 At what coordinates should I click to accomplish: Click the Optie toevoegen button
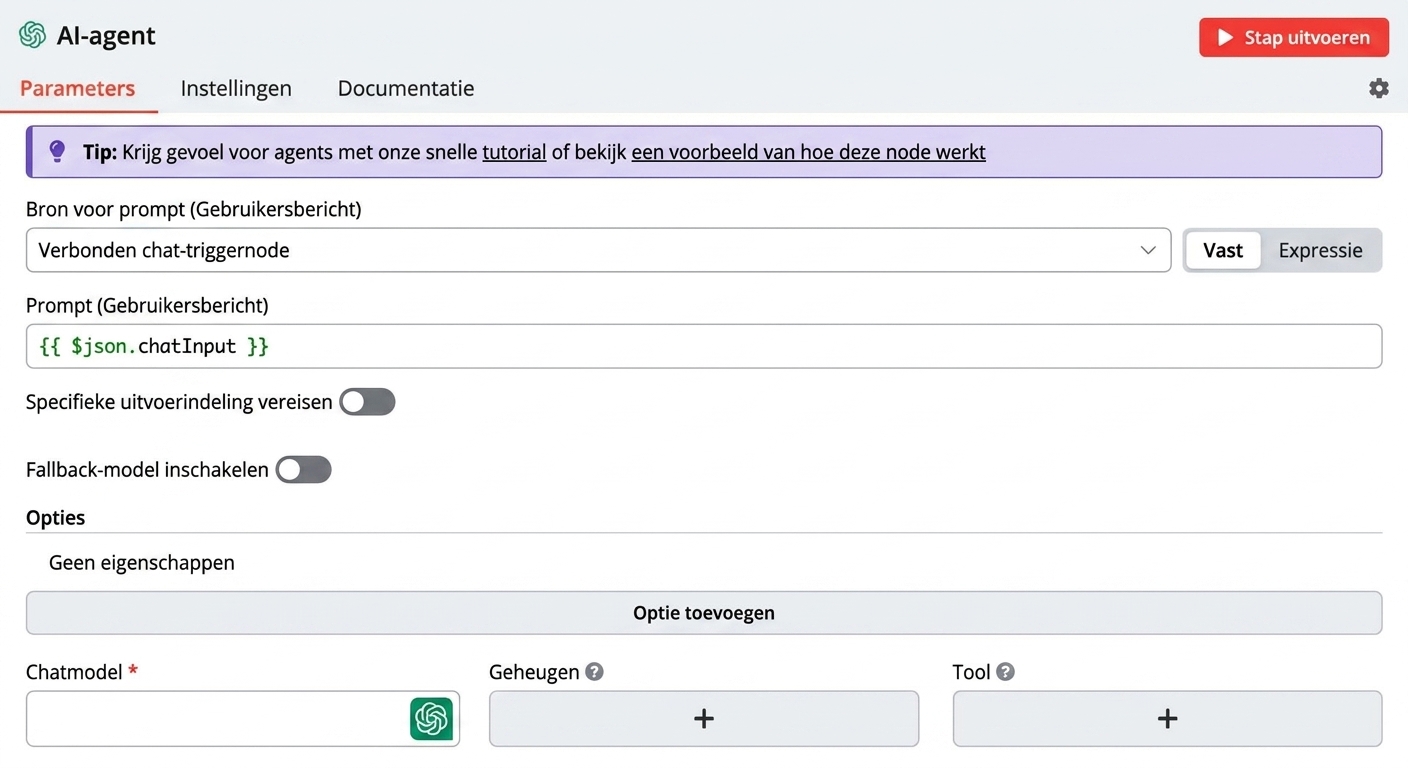pyautogui.click(x=704, y=613)
